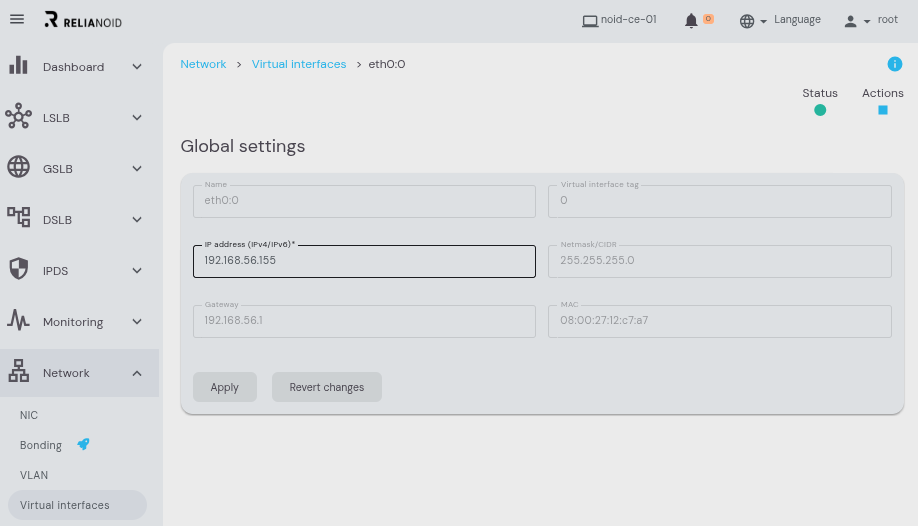Click the noid-ce-01 hostname text
Viewport: 918px width, 526px height.
[x=629, y=19]
